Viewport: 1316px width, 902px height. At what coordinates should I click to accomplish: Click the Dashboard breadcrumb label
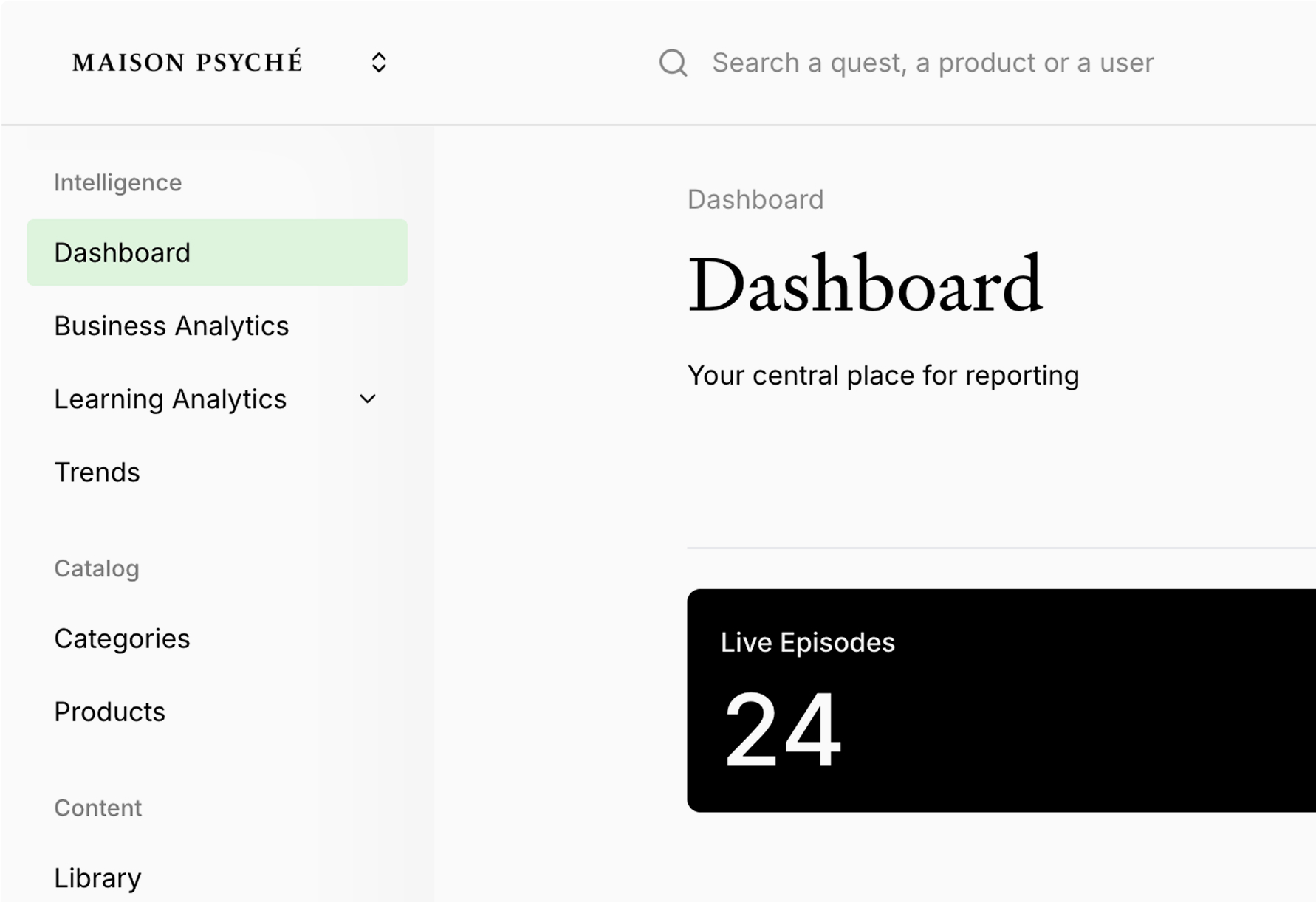[755, 199]
